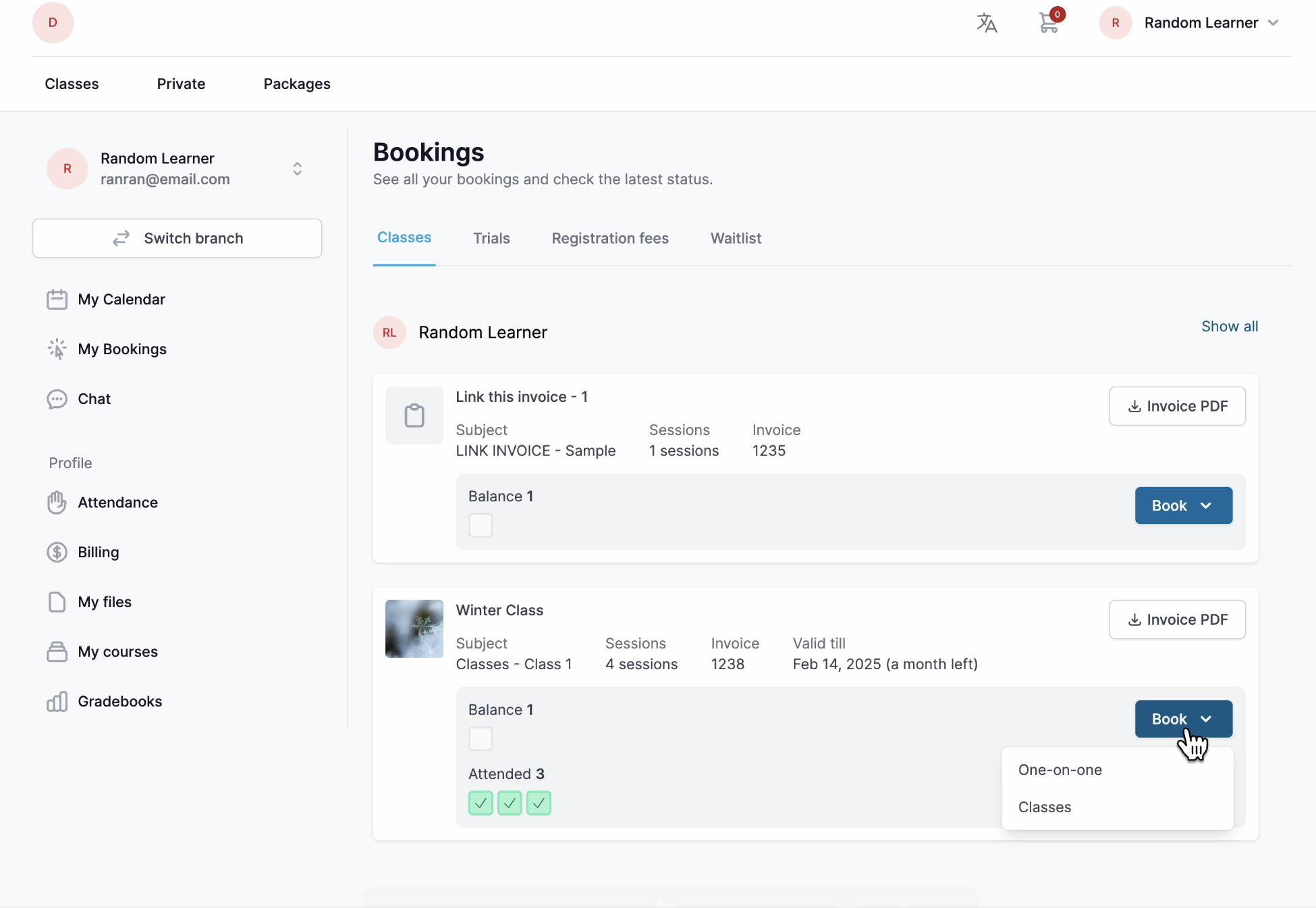Click the Winter Class snowflake thumbnail
This screenshot has height=908, width=1316.
pos(414,629)
